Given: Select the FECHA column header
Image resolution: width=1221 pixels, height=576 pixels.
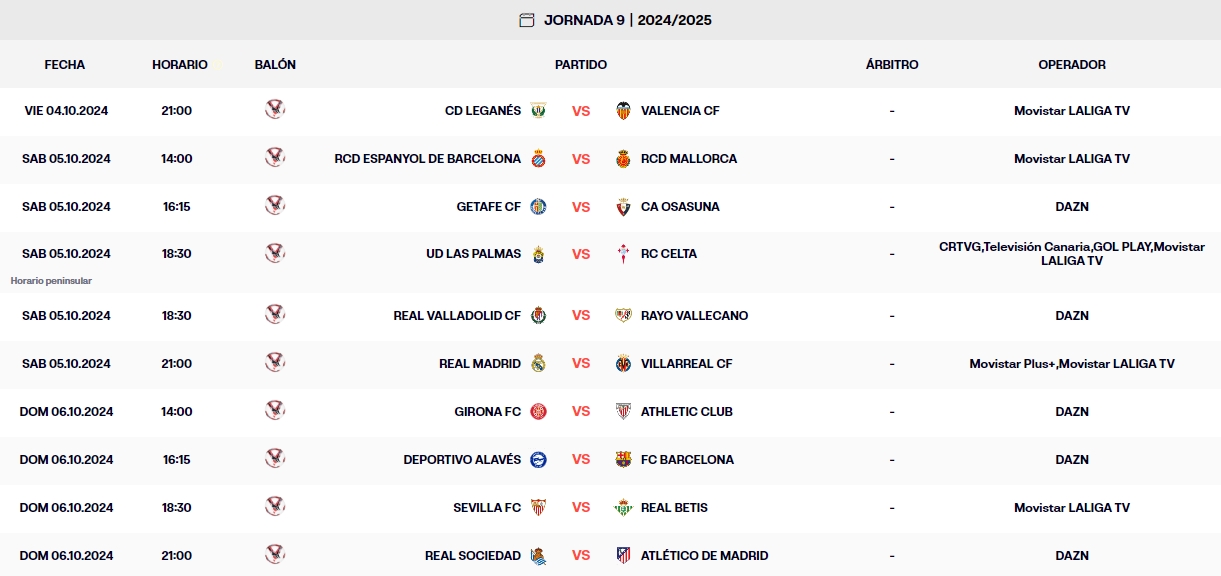Looking at the screenshot, I should (65, 65).
